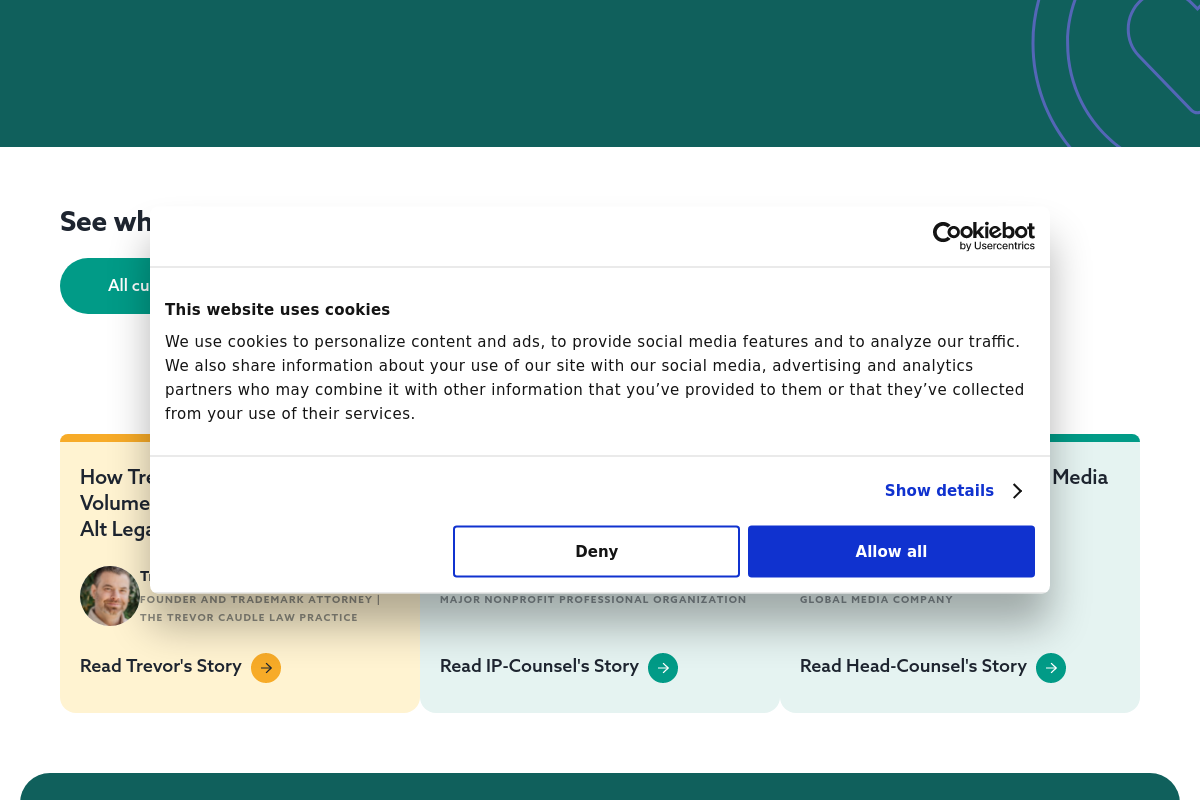Open Read Head-Counsel's Story link
The width and height of the screenshot is (1200, 800).
click(x=913, y=666)
